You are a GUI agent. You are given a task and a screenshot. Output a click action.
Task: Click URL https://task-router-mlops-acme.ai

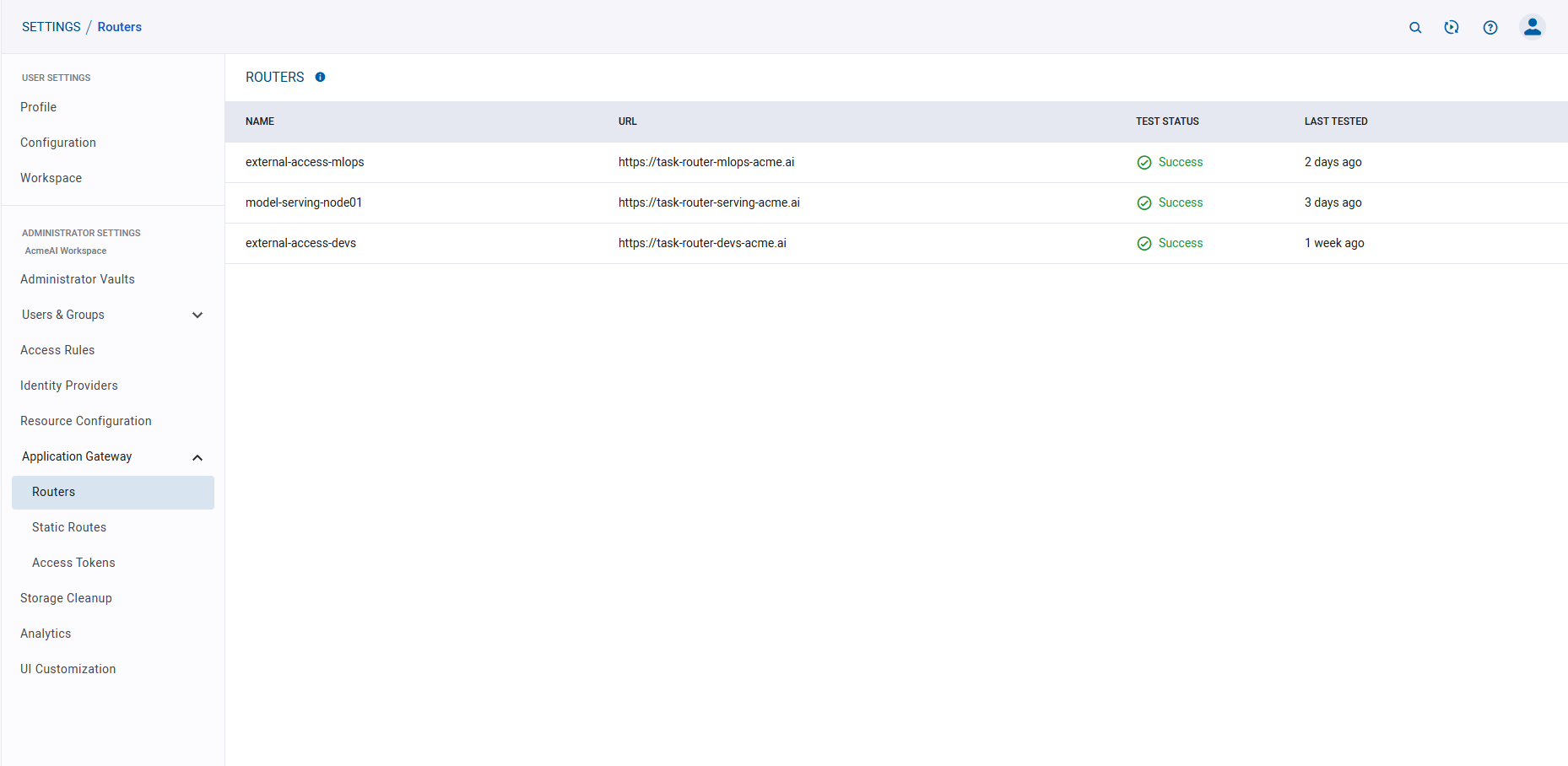pos(706,162)
